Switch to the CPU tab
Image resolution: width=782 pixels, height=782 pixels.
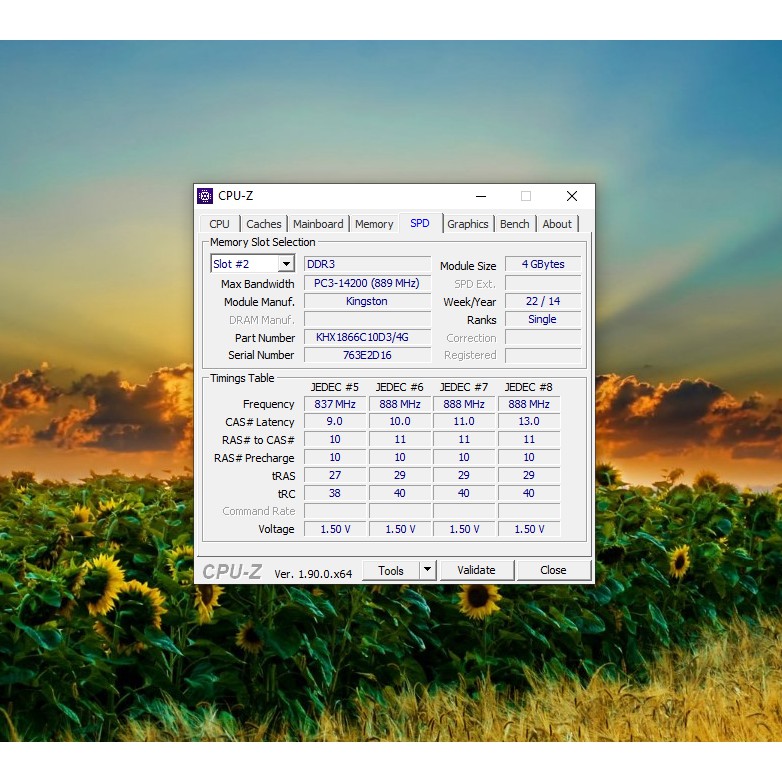pyautogui.click(x=220, y=224)
